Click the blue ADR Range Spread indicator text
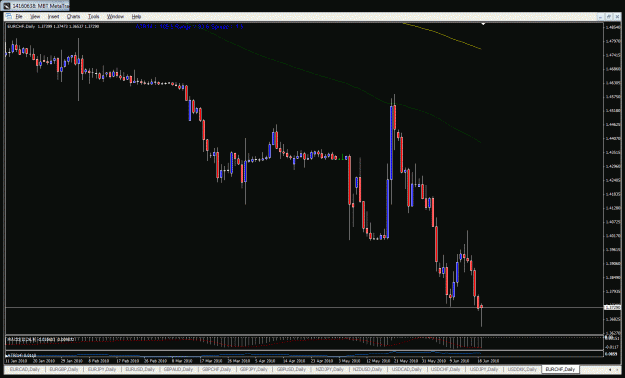Image resolution: width=625 pixels, height=378 pixels. [x=189, y=27]
